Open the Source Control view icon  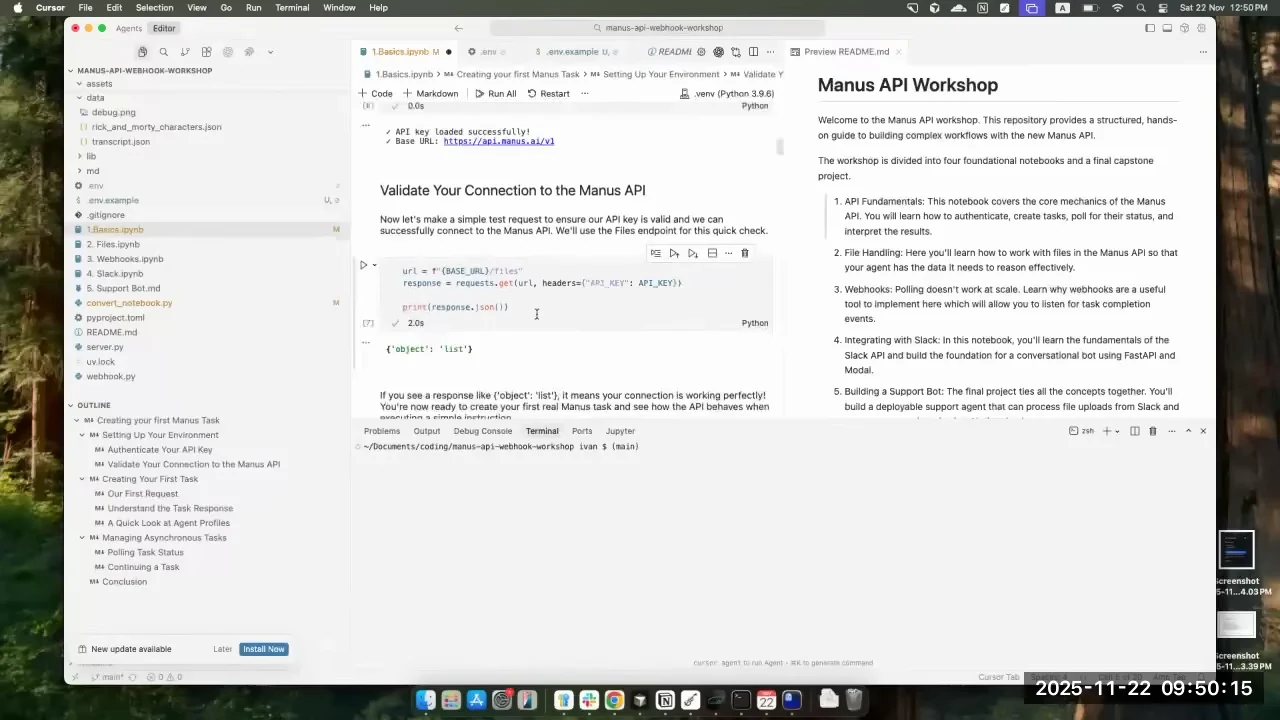point(185,52)
